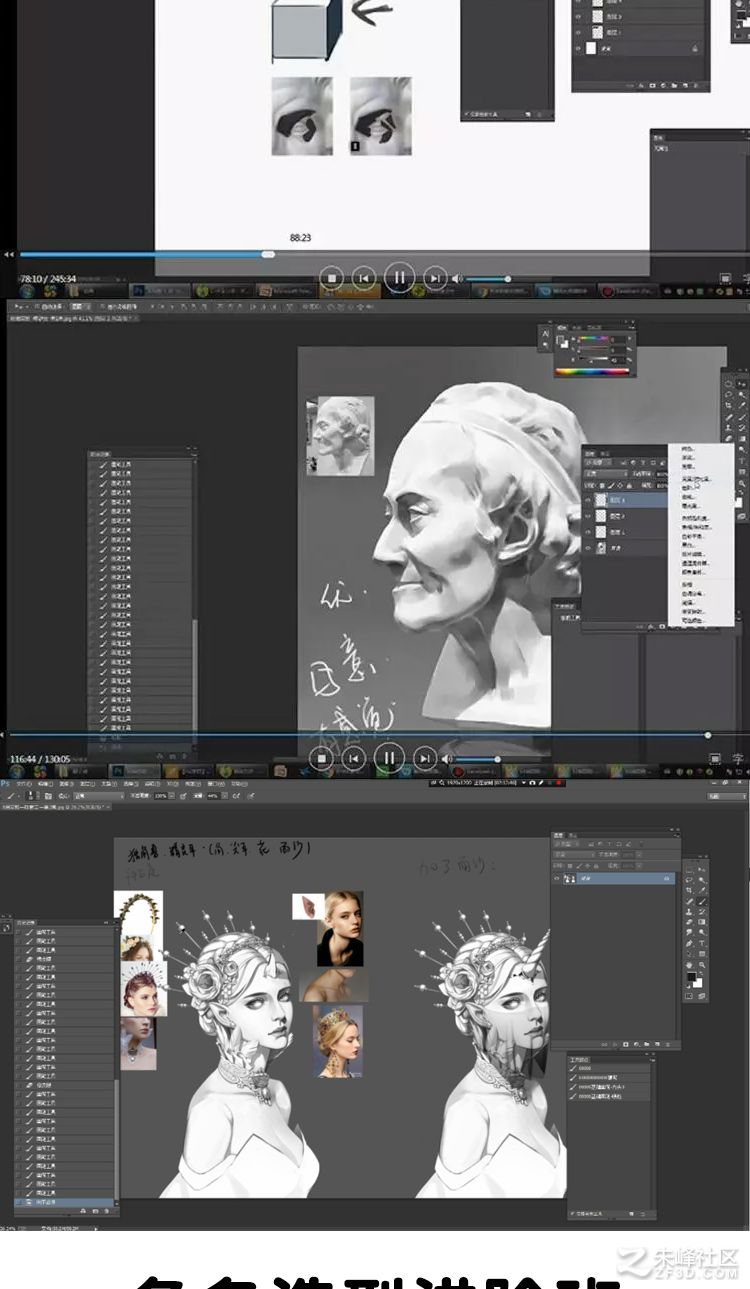Change screen mode in bottom toolbox
Image resolution: width=750 pixels, height=1289 pixels.
pos(702,996)
